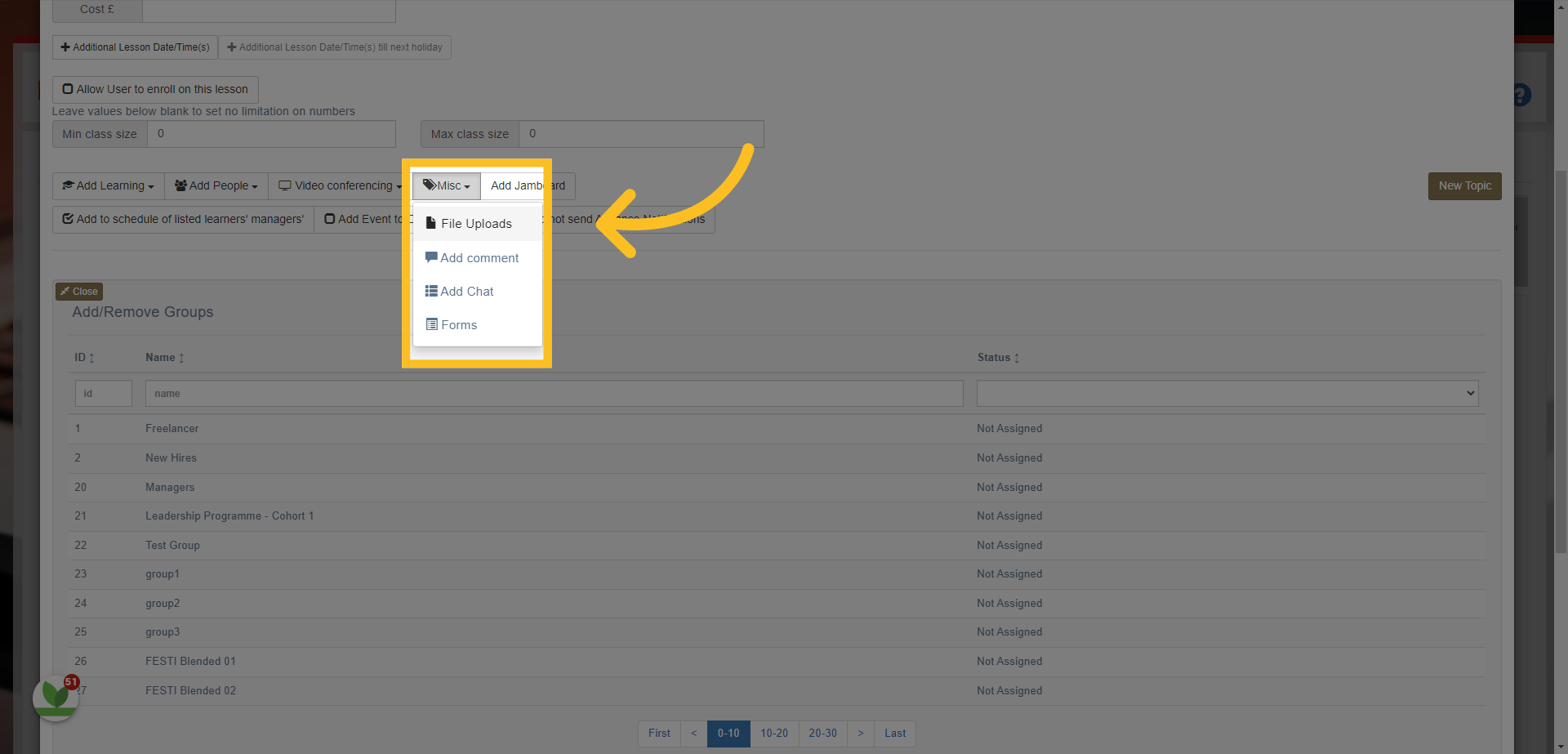Toggle the Add Event to checkbox
The width and height of the screenshot is (1568, 754).
pos(330,219)
